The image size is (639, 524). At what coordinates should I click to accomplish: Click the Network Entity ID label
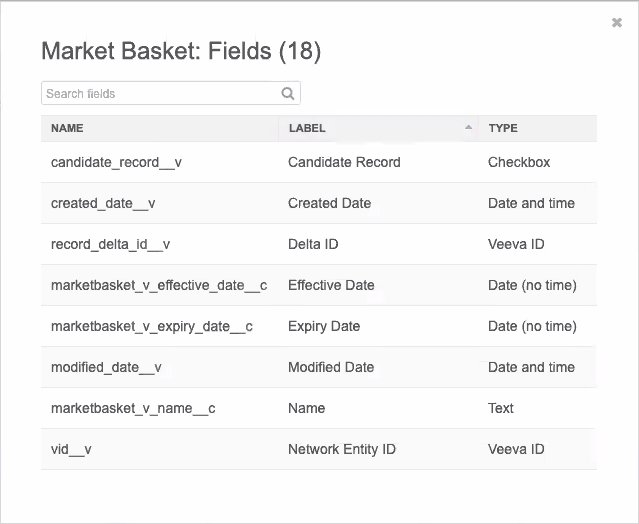click(342, 449)
